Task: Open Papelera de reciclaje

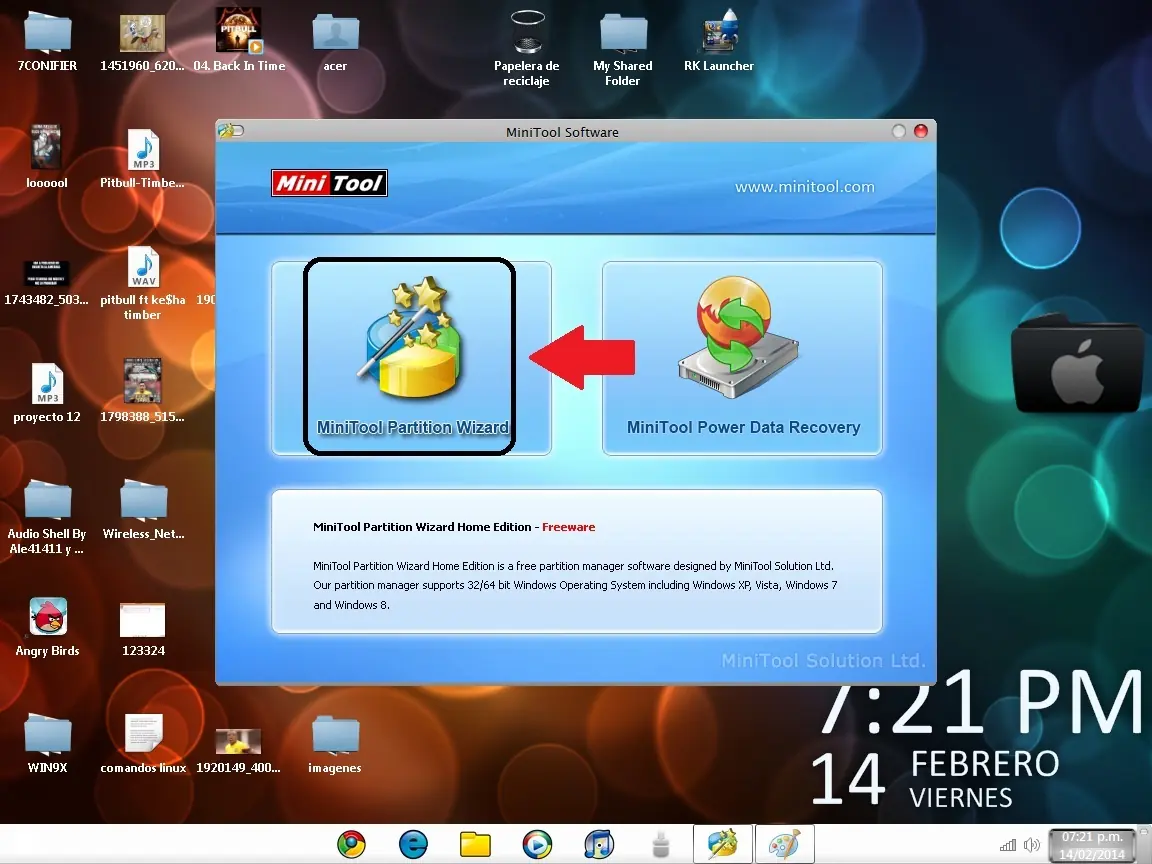Action: (527, 48)
